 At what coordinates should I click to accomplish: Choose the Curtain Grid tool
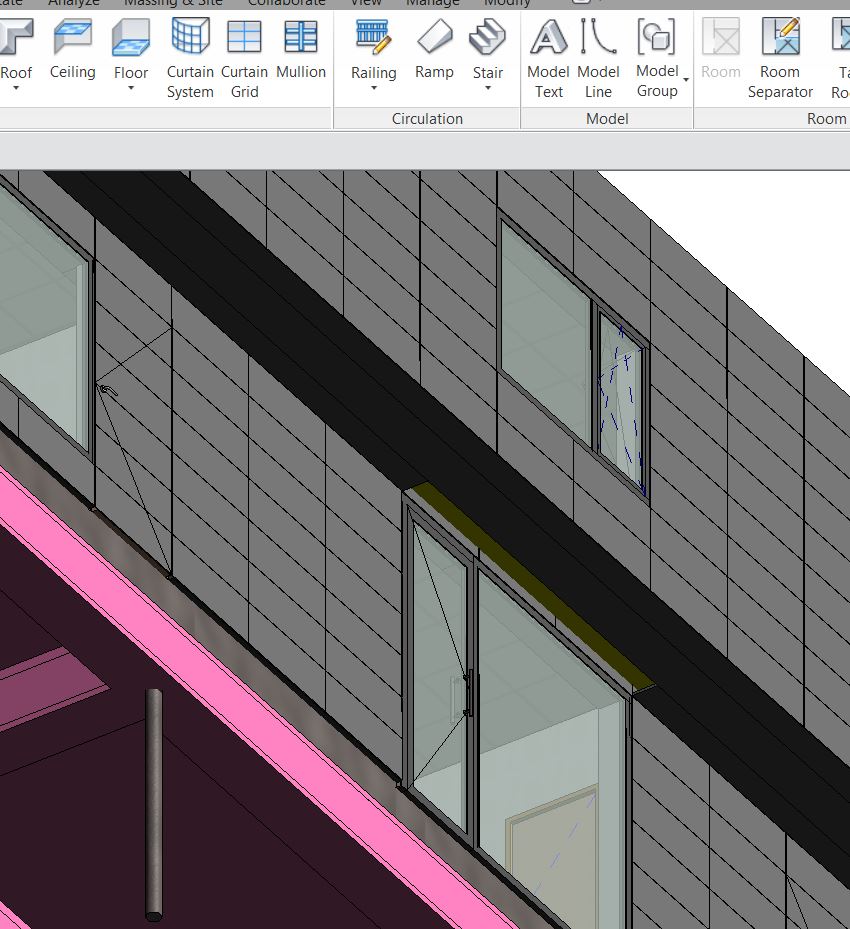coord(244,58)
